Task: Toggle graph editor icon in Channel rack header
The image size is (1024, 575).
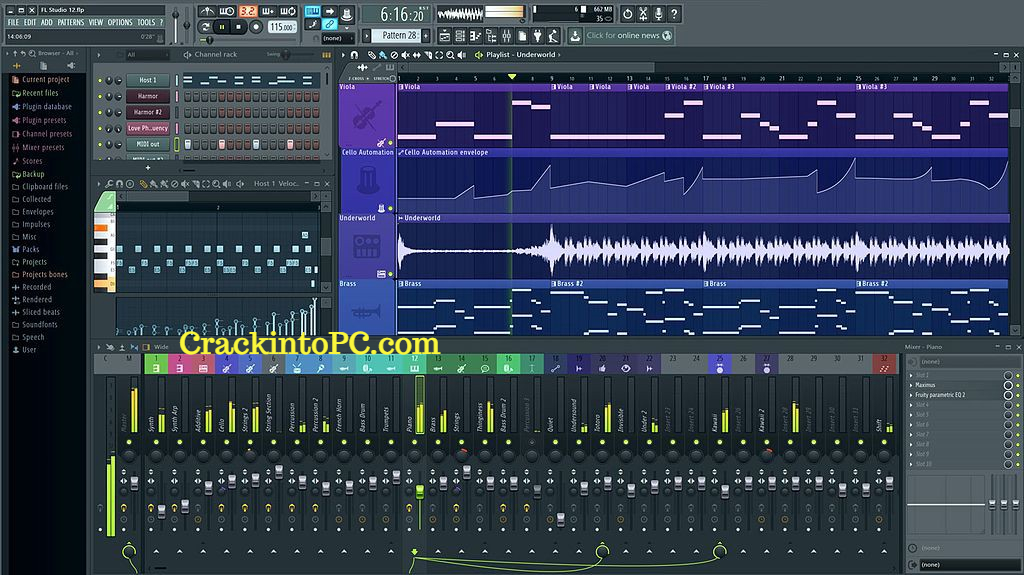Action: pos(326,55)
